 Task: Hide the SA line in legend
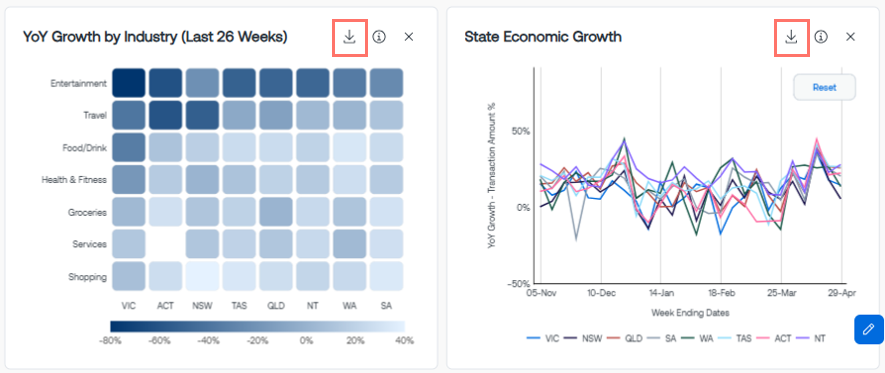pyautogui.click(x=663, y=338)
